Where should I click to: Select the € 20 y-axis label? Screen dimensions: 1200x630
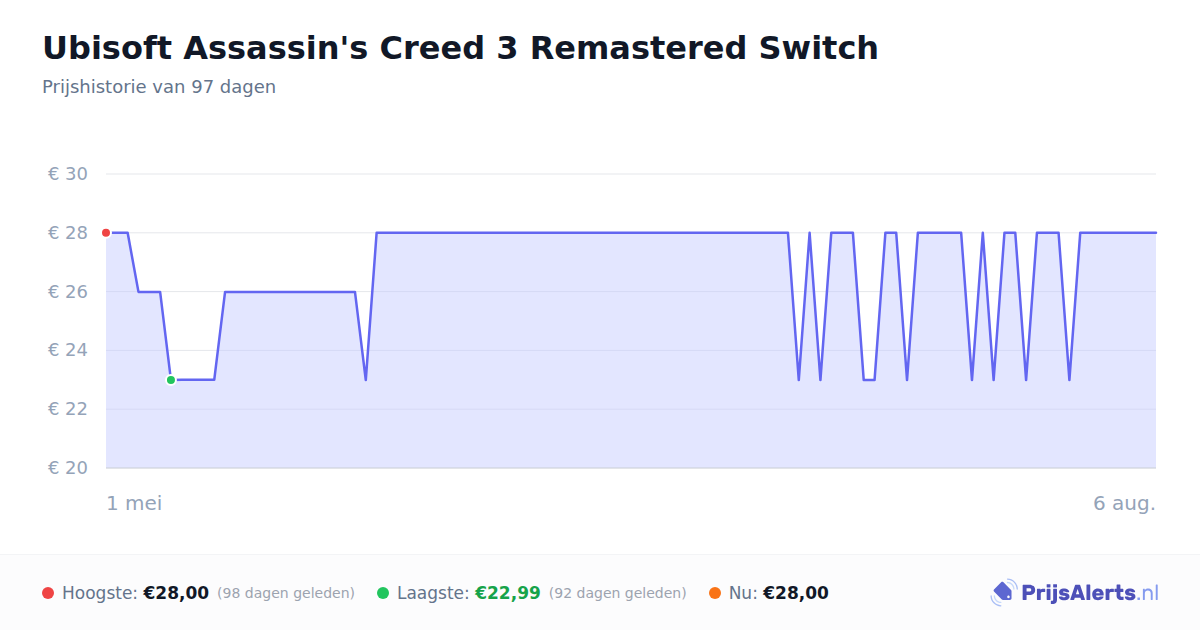[x=68, y=468]
